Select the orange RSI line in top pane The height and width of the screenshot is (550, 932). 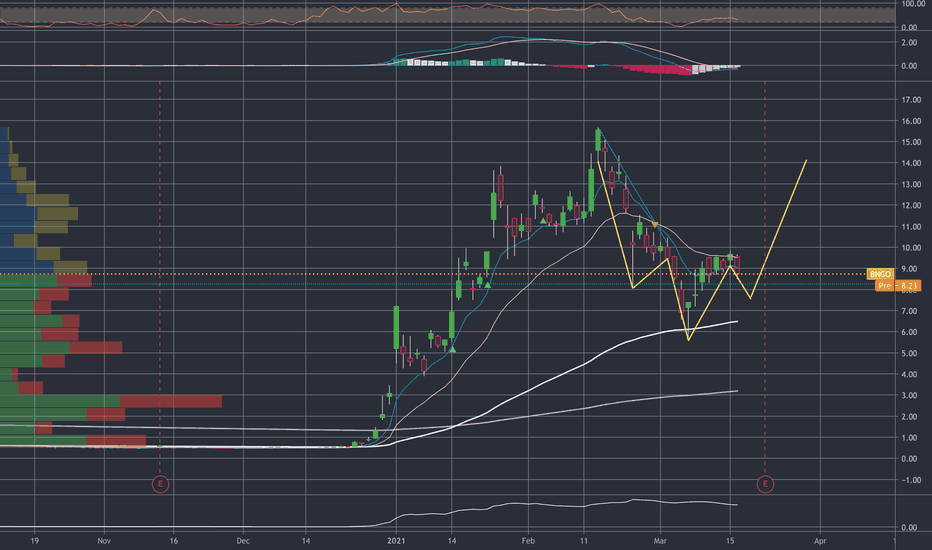click(x=369, y=15)
